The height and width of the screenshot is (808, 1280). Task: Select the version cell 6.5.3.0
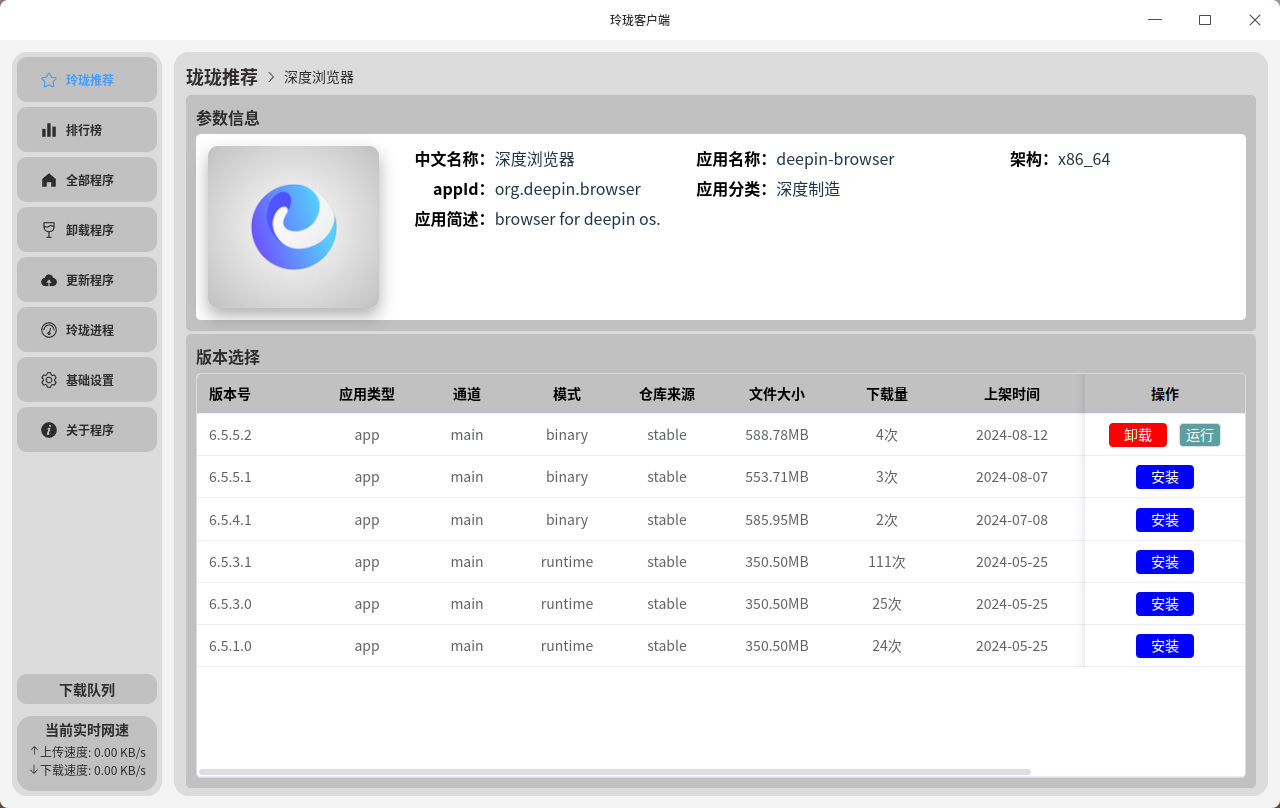[x=230, y=604]
